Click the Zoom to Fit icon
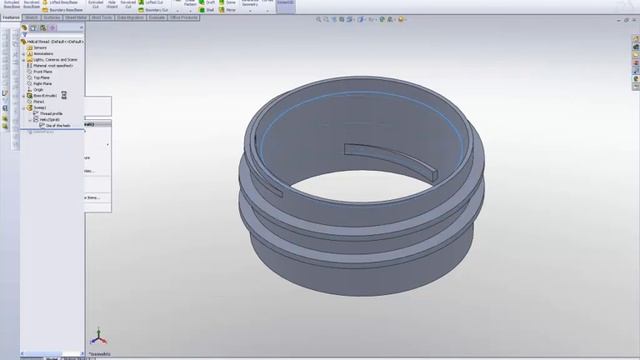This screenshot has width=640, height=360. tap(319, 20)
